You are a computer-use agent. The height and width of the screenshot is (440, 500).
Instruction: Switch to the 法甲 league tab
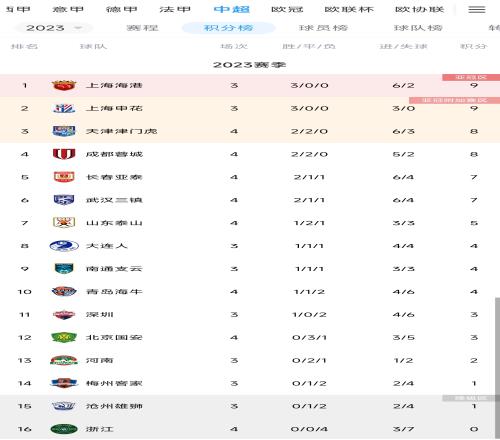pyautogui.click(x=175, y=10)
